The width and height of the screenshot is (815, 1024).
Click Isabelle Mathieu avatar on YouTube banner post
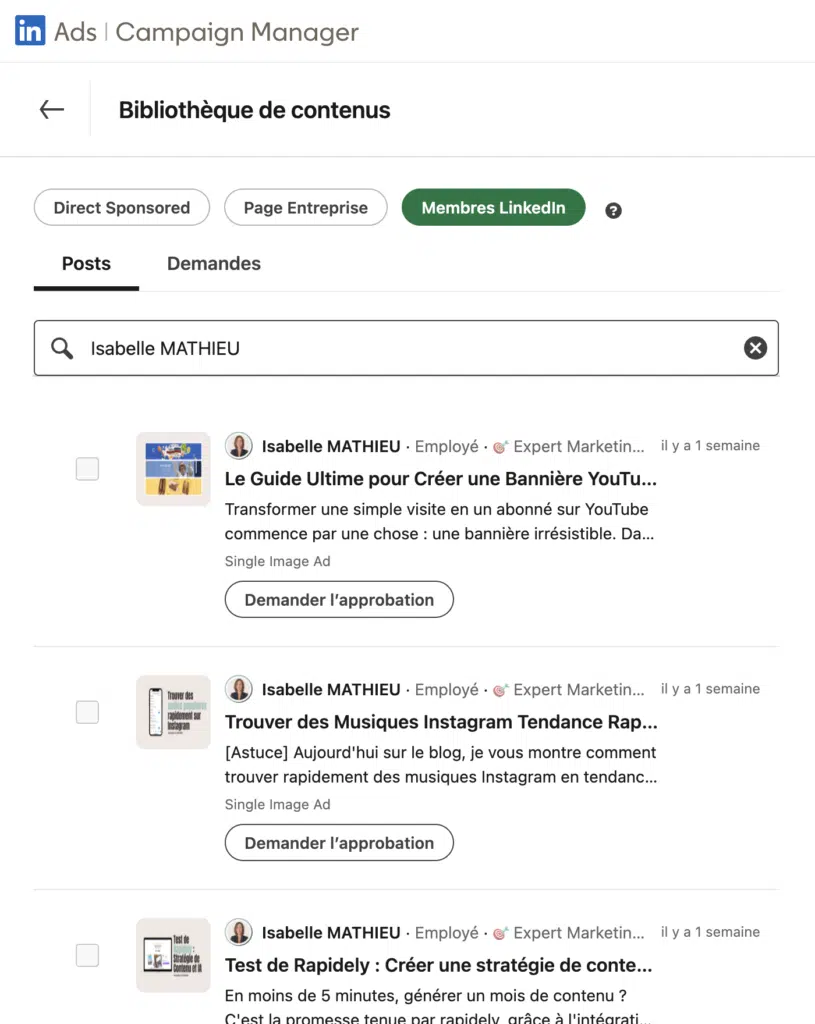pyautogui.click(x=239, y=446)
